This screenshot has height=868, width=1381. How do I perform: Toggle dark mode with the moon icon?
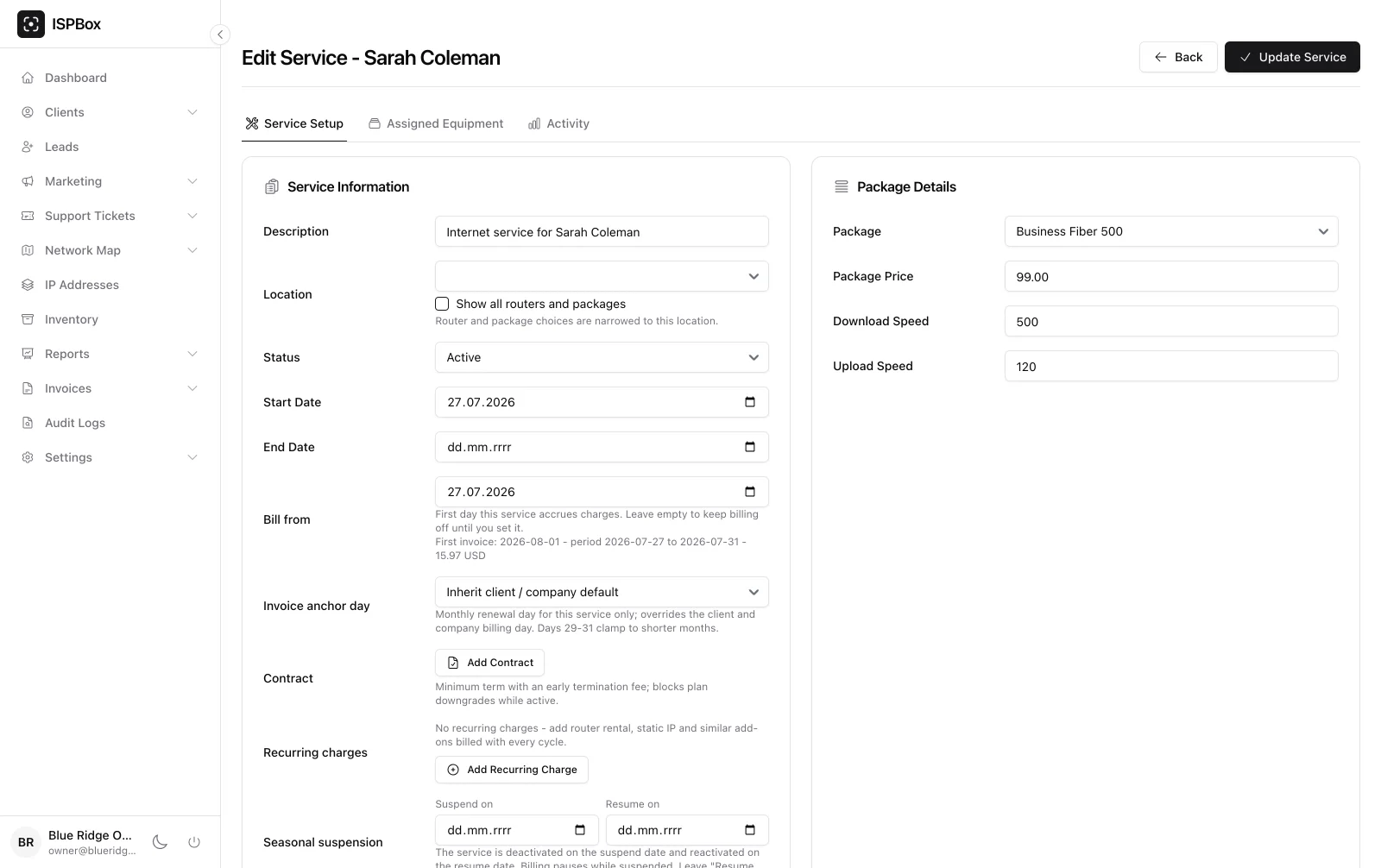tap(160, 842)
